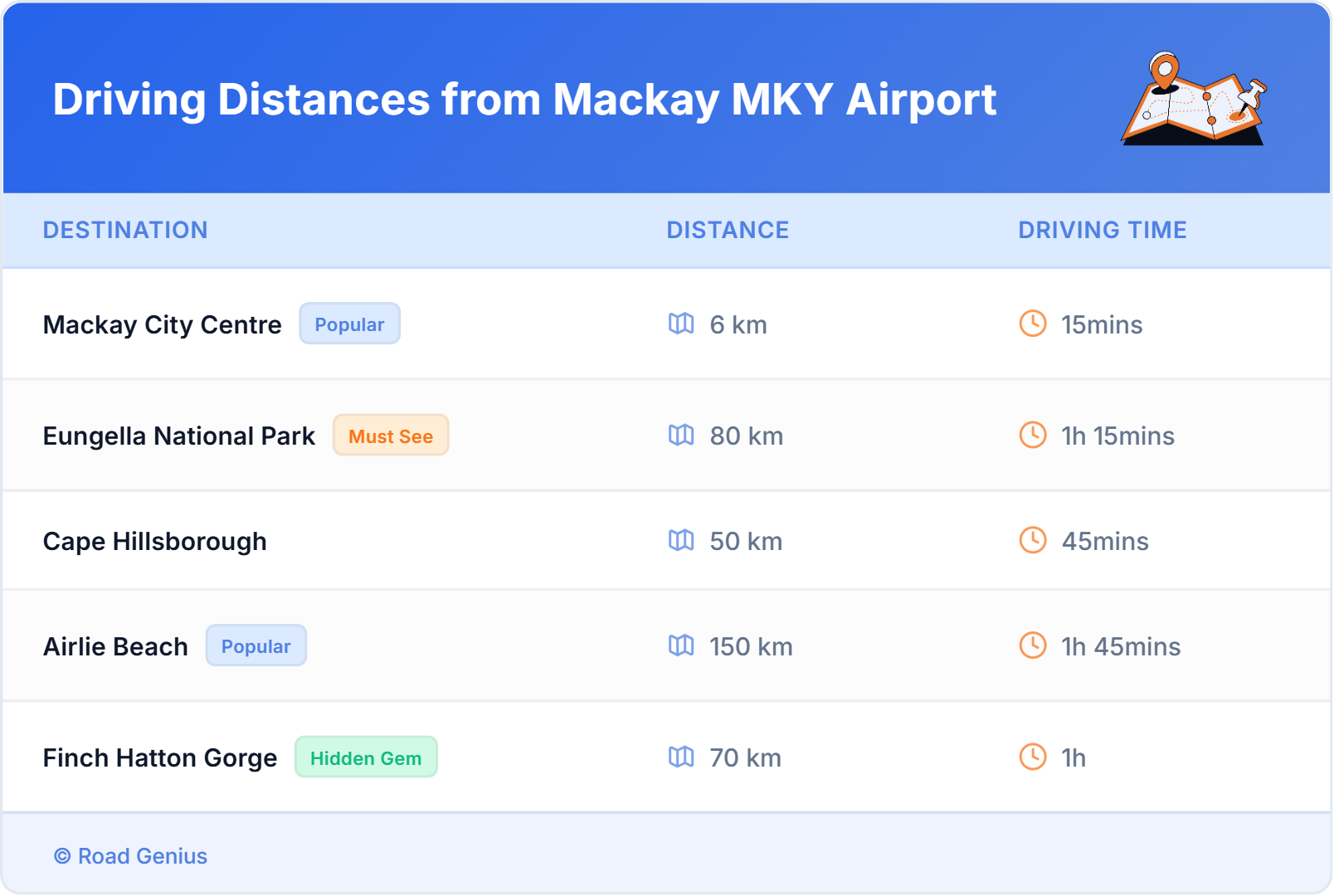This screenshot has height=896, width=1334.
Task: Click the map icon beside 6 km
Action: coord(682,325)
